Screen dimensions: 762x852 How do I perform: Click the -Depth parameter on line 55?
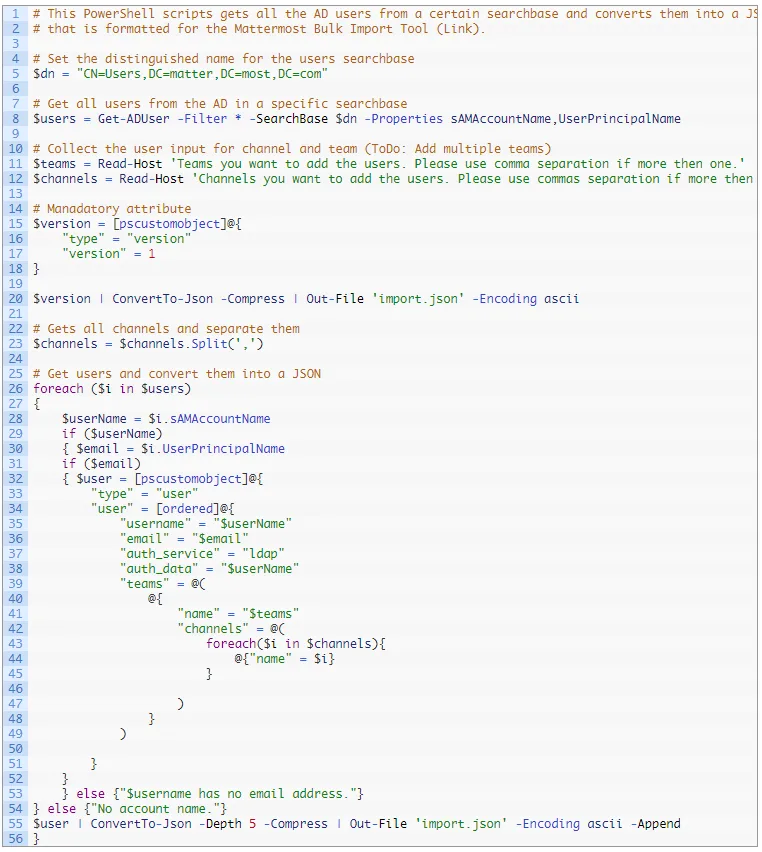220,824
